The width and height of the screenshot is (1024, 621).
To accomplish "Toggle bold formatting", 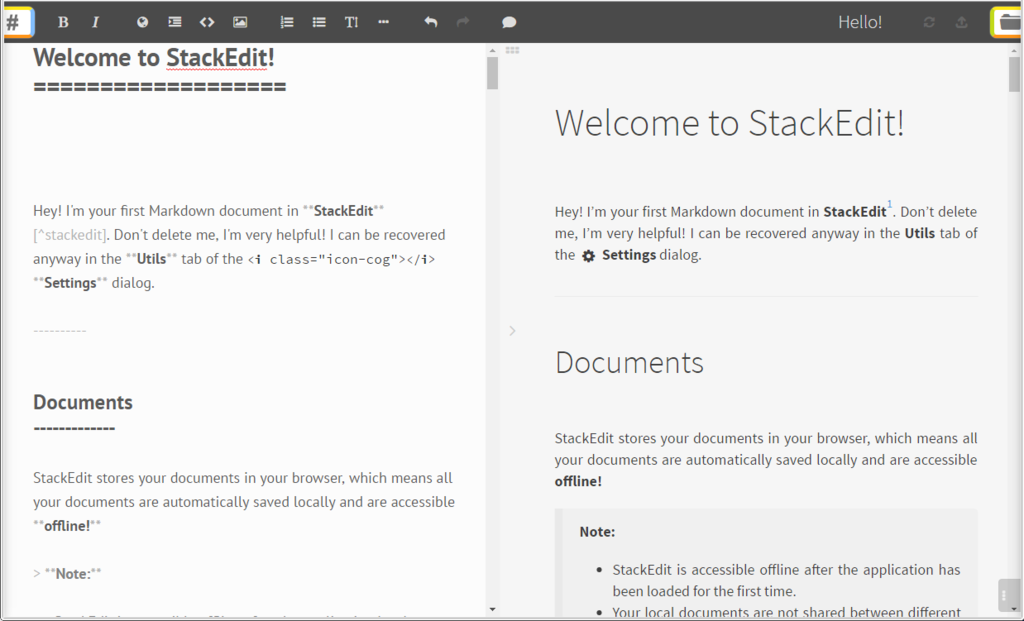I will point(63,22).
